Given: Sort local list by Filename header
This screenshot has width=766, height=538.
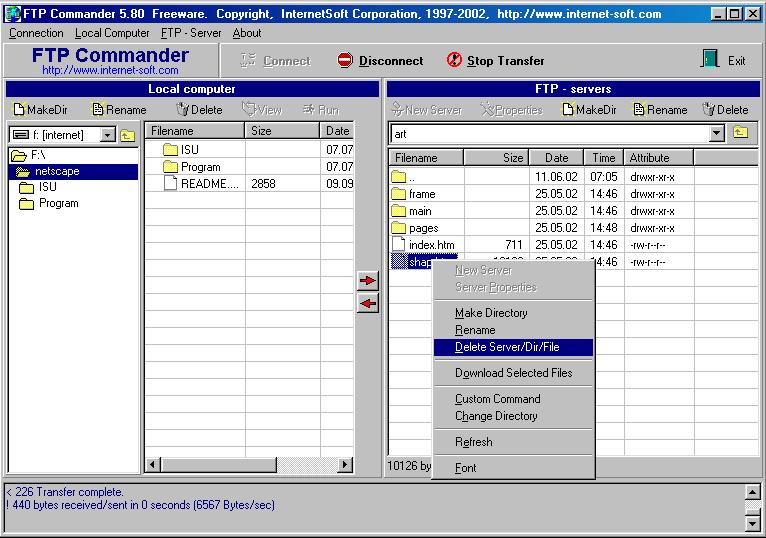Looking at the screenshot, I should coord(195,131).
